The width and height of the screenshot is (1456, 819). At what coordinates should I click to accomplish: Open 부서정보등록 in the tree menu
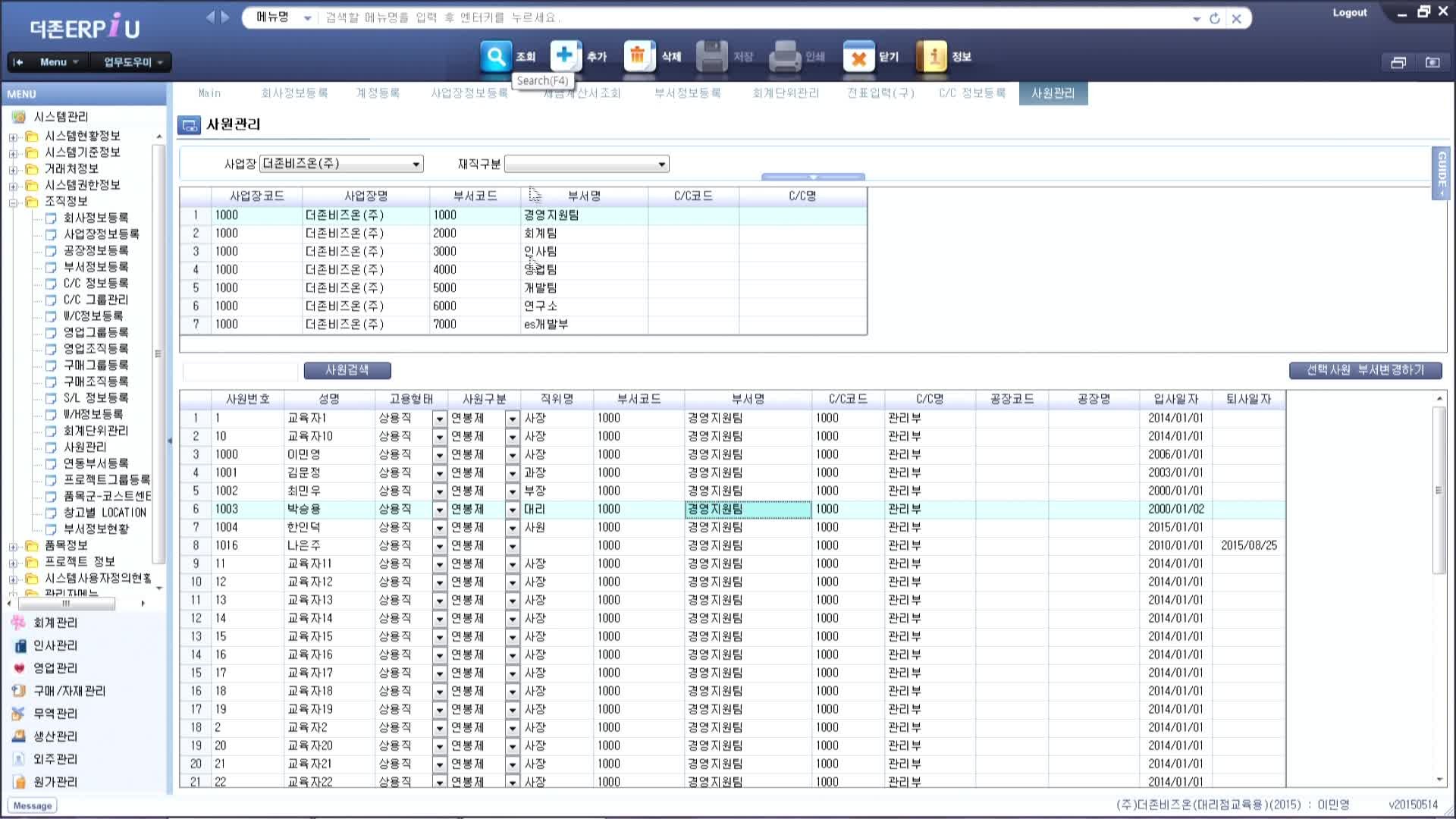tap(96, 267)
